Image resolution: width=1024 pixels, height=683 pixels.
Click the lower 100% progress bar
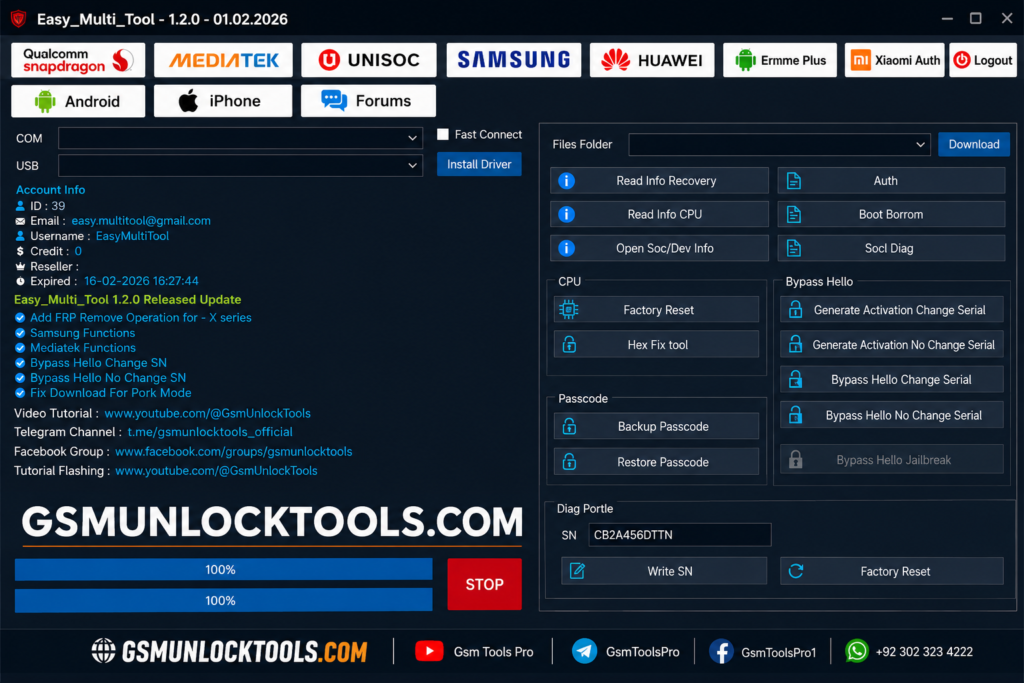tap(223, 600)
